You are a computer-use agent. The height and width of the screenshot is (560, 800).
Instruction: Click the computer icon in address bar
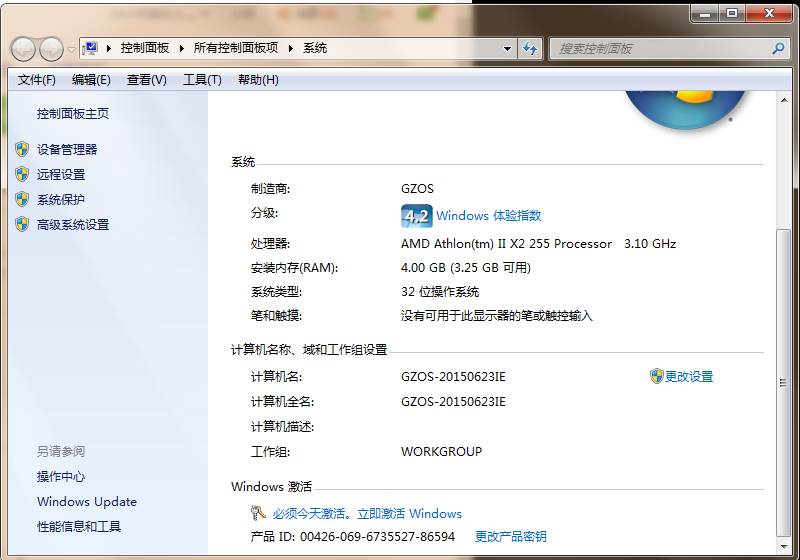[91, 48]
